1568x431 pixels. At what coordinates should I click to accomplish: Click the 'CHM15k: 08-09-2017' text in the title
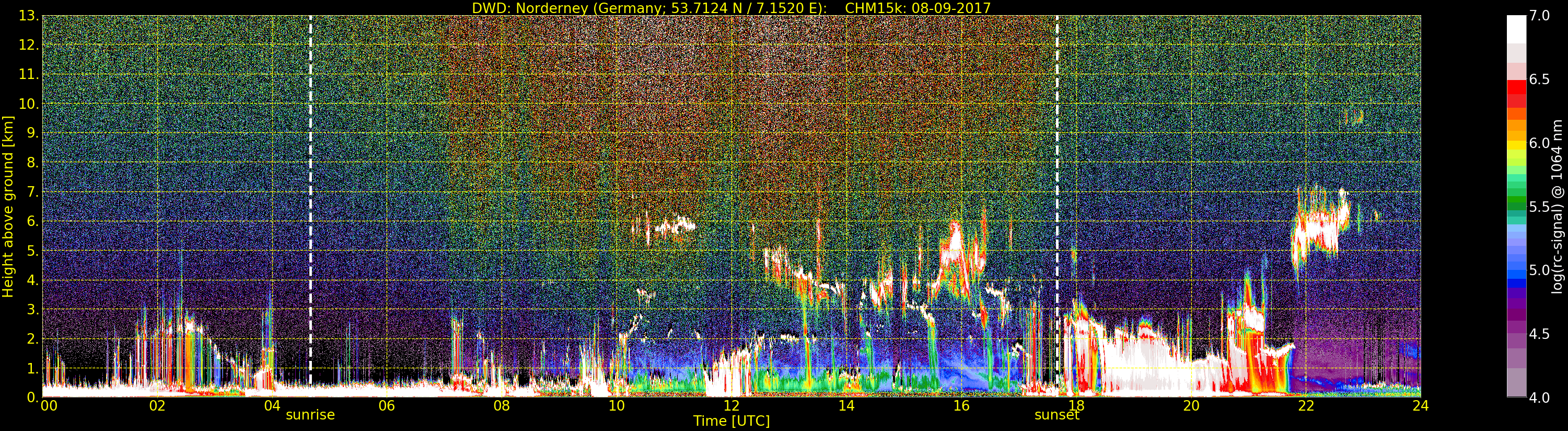coord(918,8)
